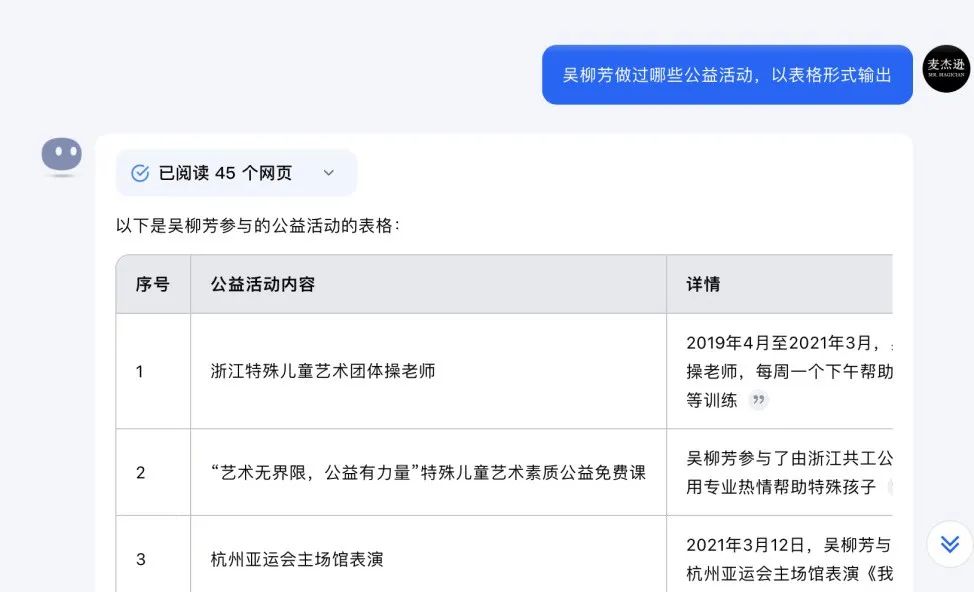The height and width of the screenshot is (592, 974).
Task: Jump to bottom with double-chevron button
Action: (950, 544)
